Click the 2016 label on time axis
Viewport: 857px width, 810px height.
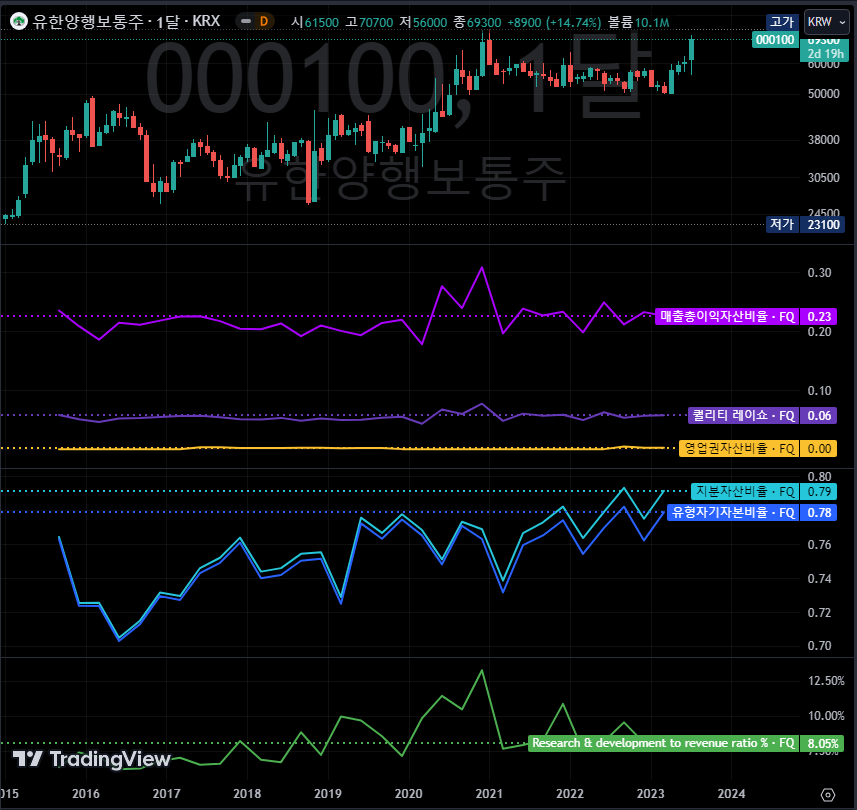86,794
